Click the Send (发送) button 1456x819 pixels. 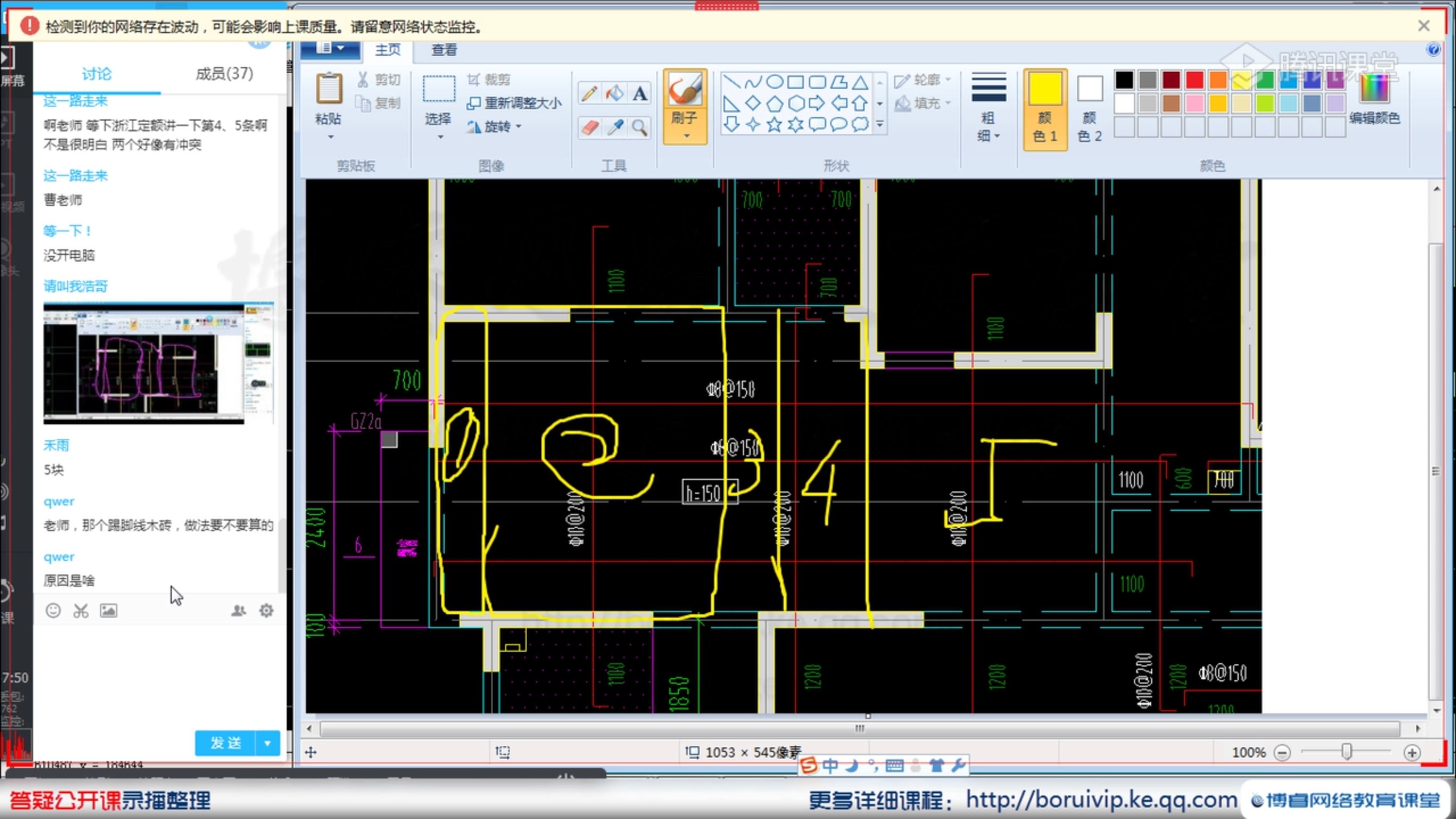(x=226, y=743)
